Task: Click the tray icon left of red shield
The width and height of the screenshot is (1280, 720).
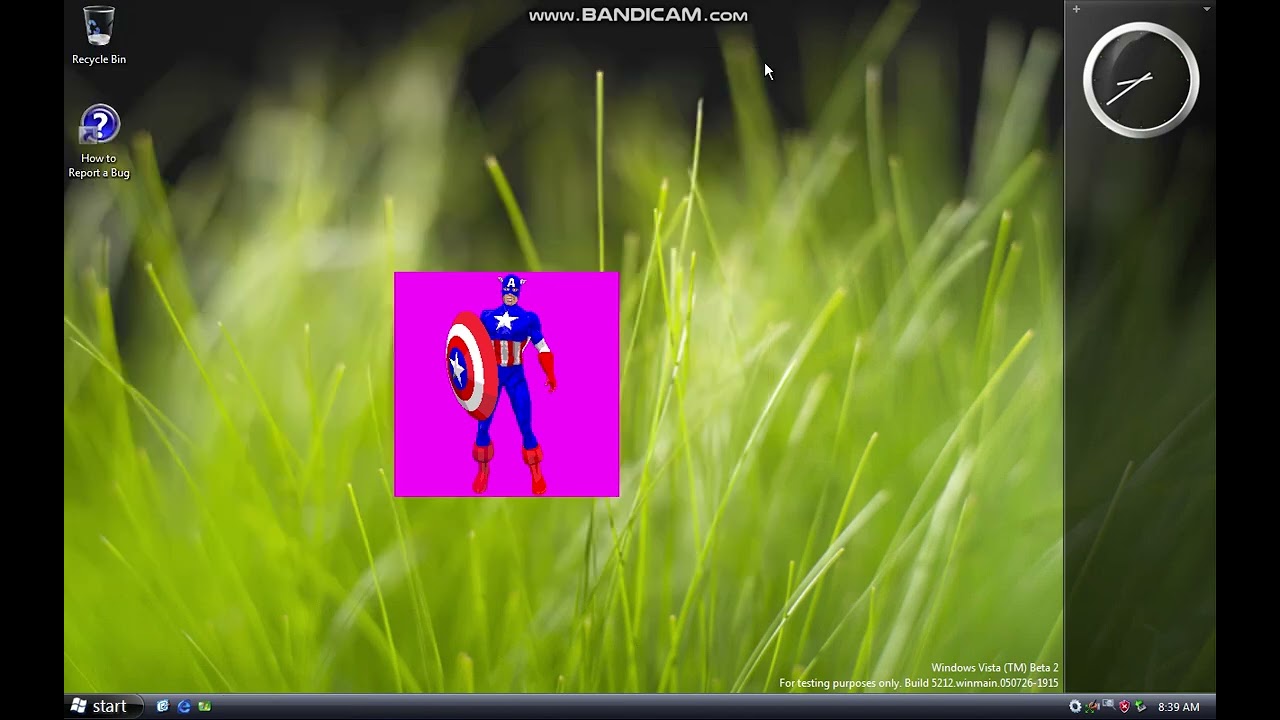Action: click(1108, 704)
